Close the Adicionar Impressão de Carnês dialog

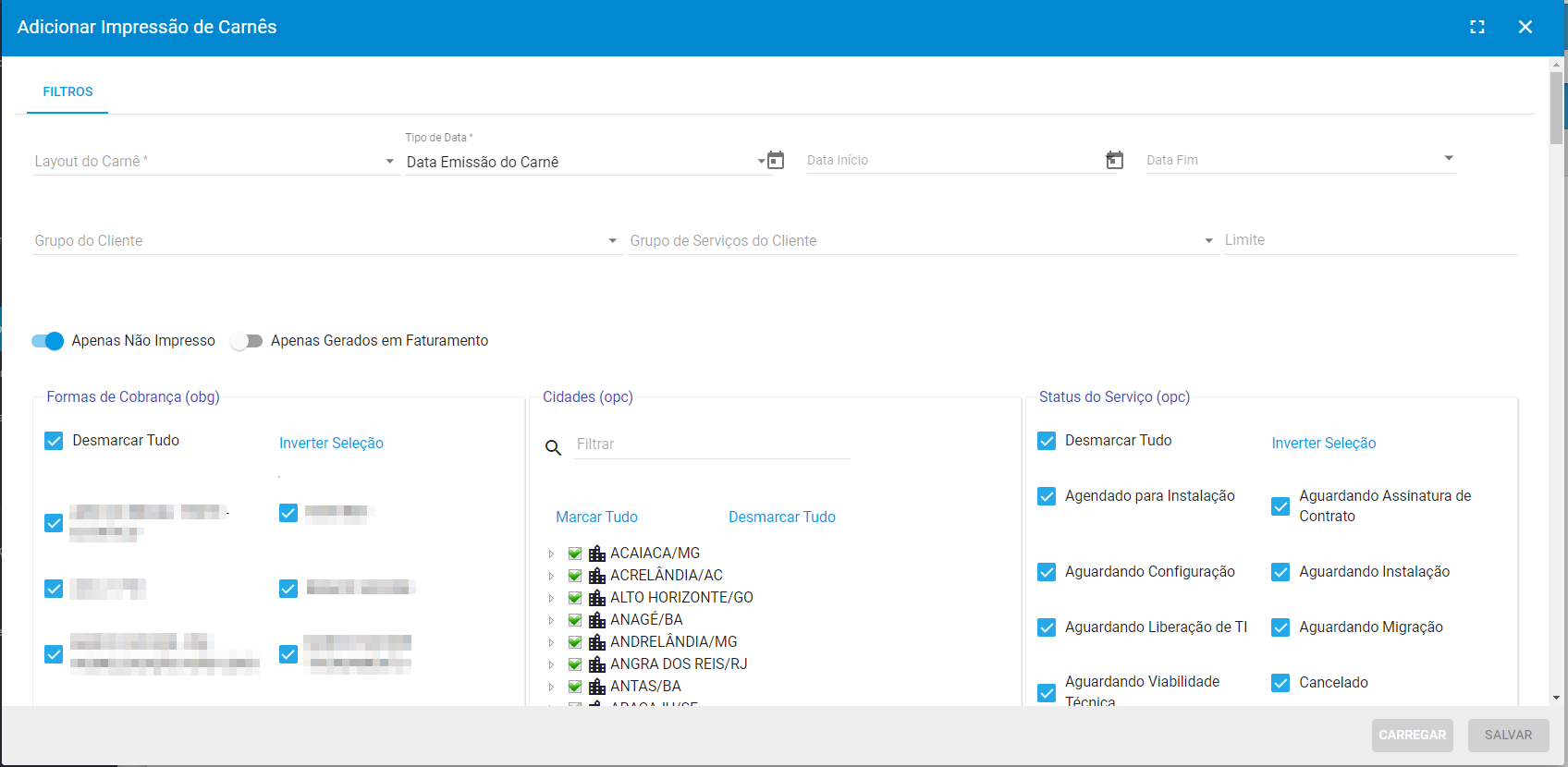pyautogui.click(x=1525, y=27)
